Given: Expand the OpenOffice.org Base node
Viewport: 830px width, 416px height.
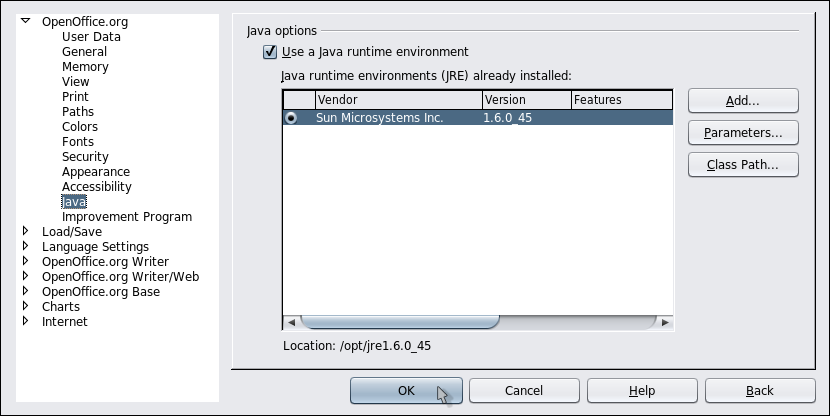Looking at the screenshot, I should (25, 291).
